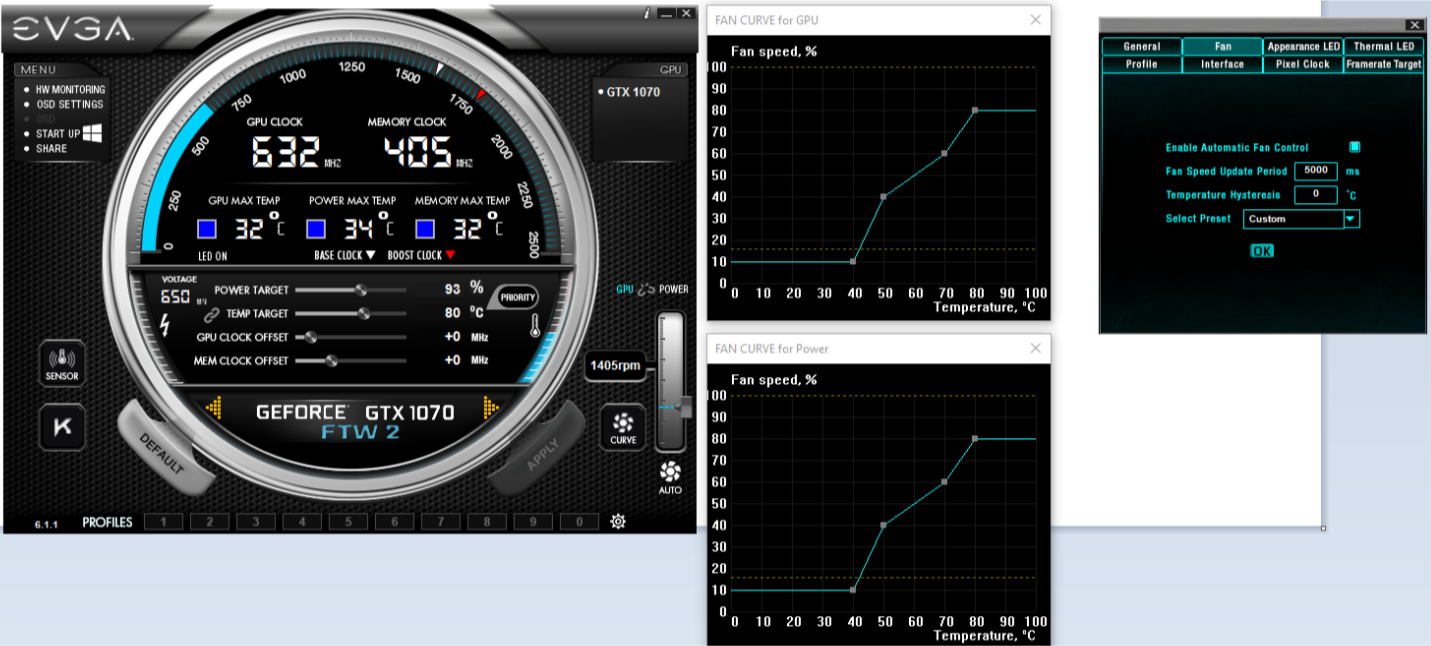Toggle the voltage lightning bolt icon
The image size is (1431, 646).
coord(165,325)
